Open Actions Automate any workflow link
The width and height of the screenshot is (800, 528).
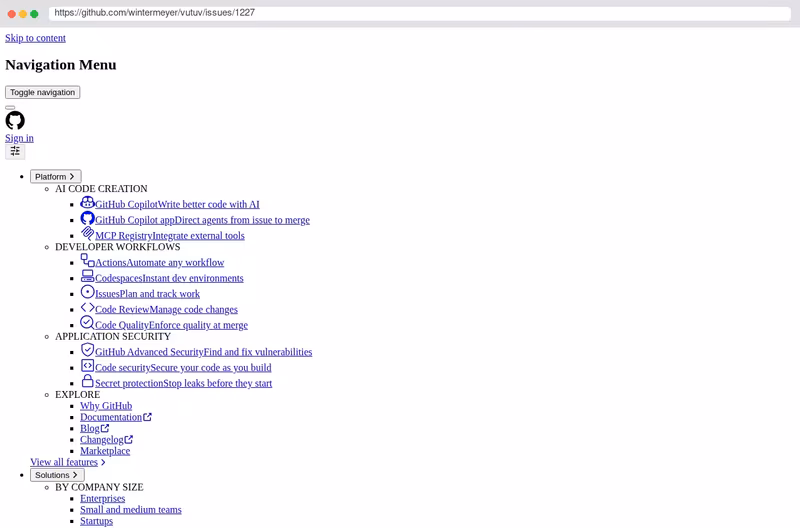159,262
